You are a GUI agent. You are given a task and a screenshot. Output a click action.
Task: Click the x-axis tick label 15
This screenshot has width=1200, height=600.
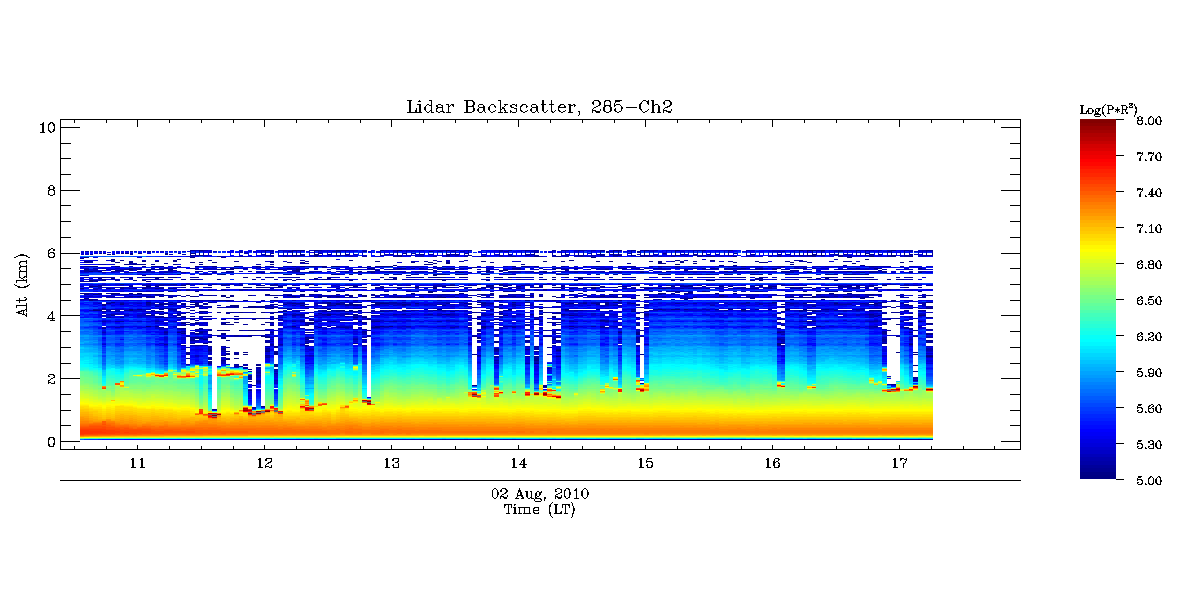[645, 464]
